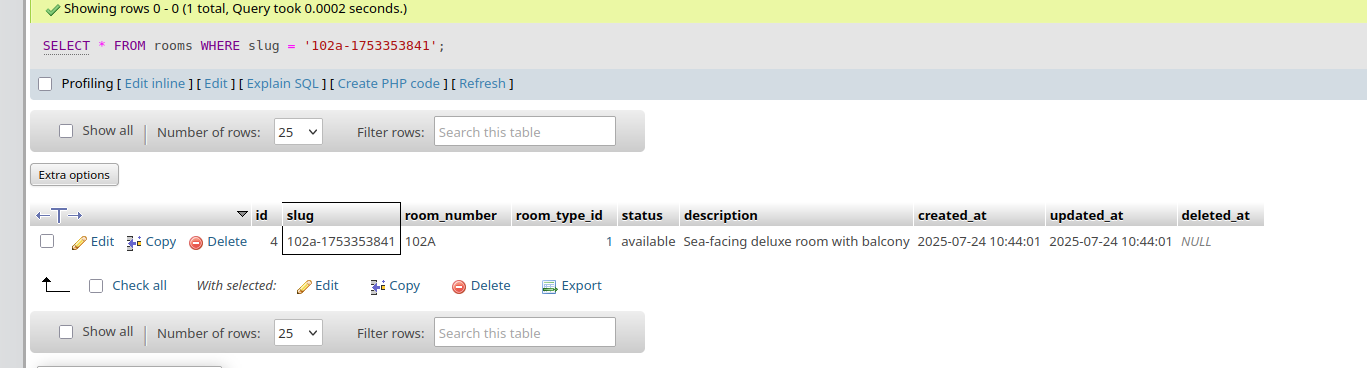Open the top Number of rows dropdown
The height and width of the screenshot is (368, 1367).
(298, 131)
